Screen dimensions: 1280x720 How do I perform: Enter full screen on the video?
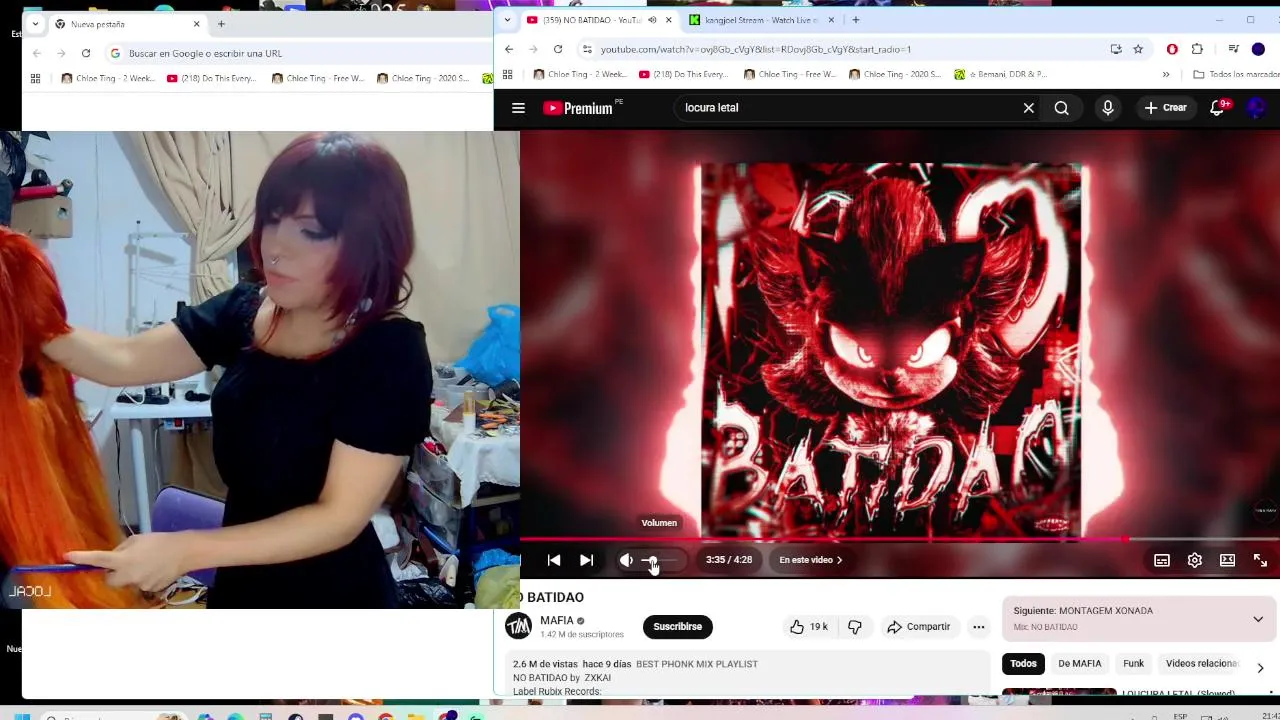[1261, 560]
